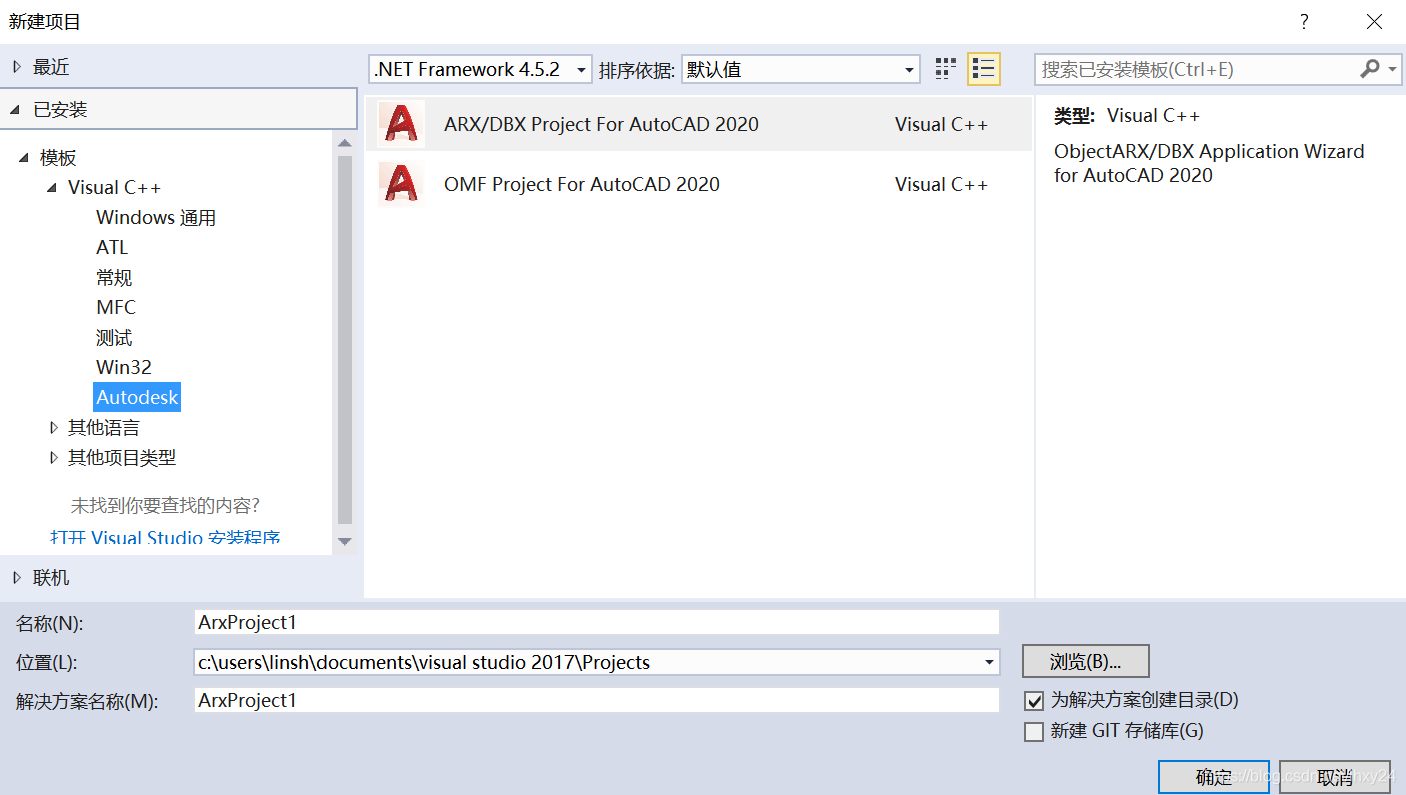Select the Win32 template category

click(124, 368)
